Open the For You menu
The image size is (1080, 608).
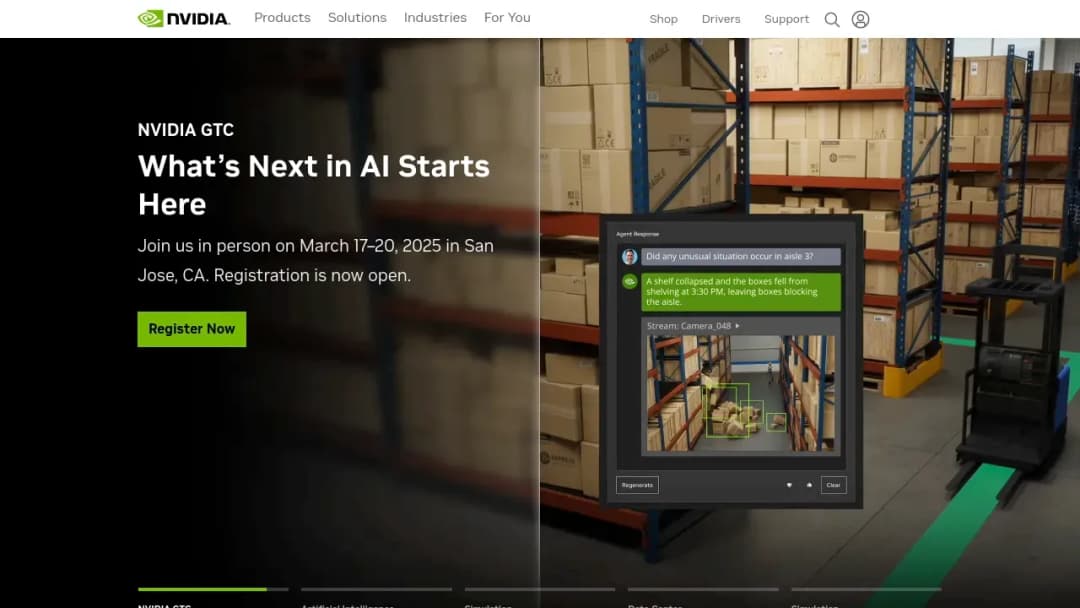click(507, 18)
